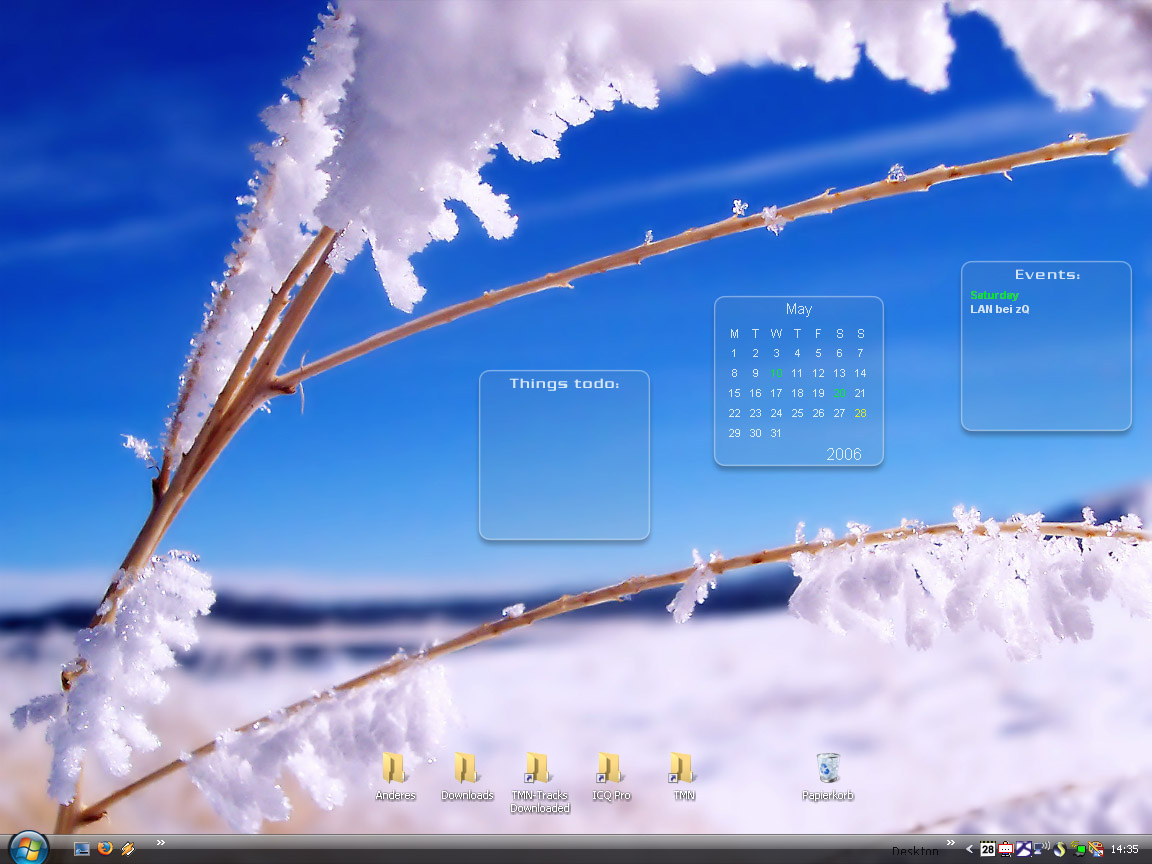This screenshot has height=864, width=1152.
Task: Select the Downloads folder icon
Action: [466, 769]
